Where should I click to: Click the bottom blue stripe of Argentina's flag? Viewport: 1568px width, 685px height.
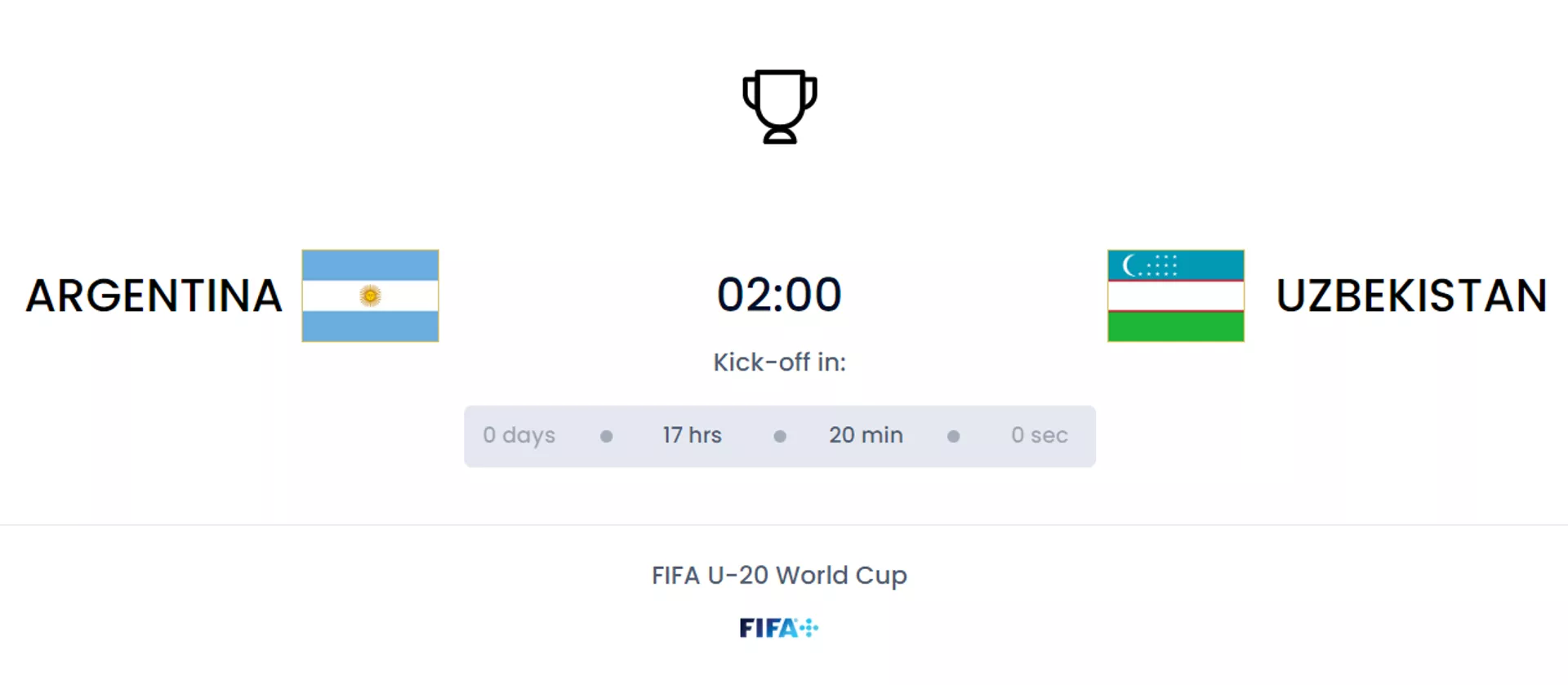370,327
